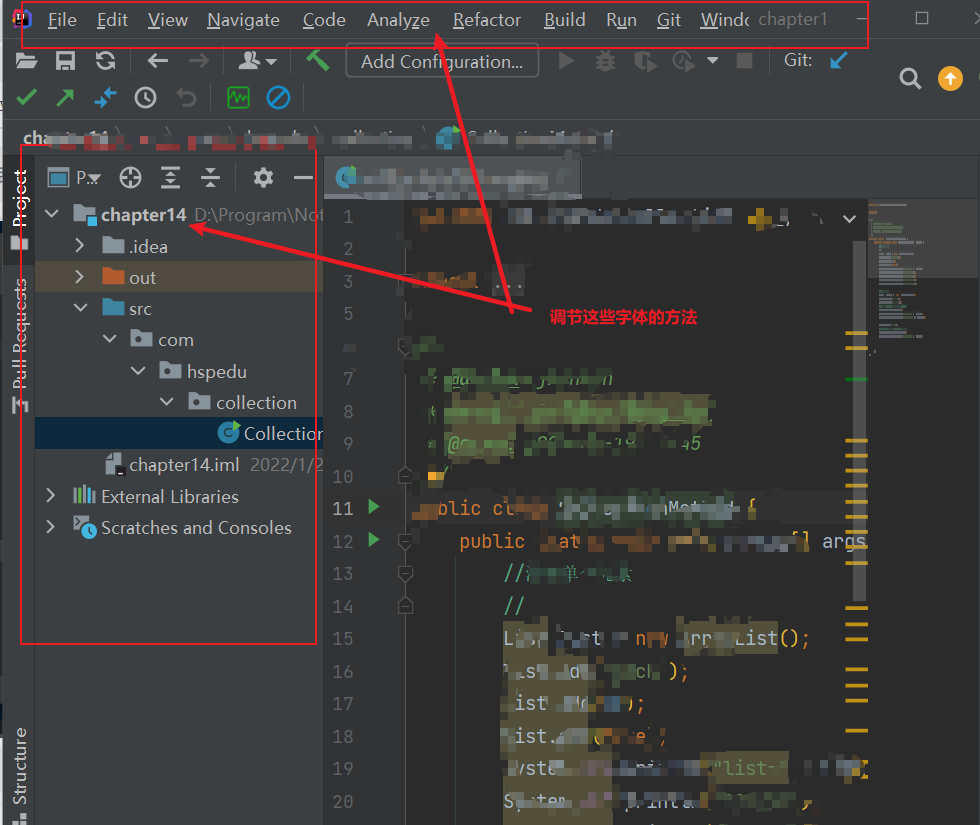Open the File menu
Image resolution: width=980 pixels, height=825 pixels.
point(62,20)
